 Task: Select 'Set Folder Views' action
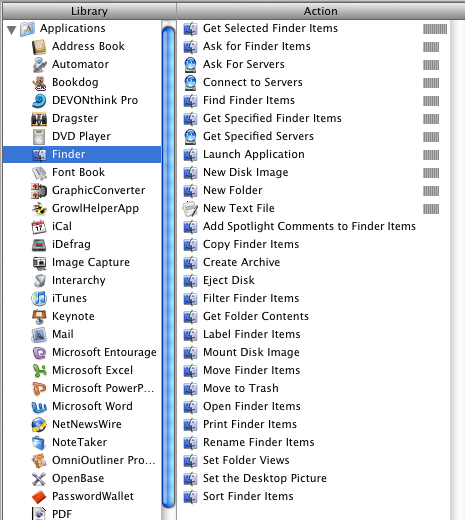(x=246, y=460)
